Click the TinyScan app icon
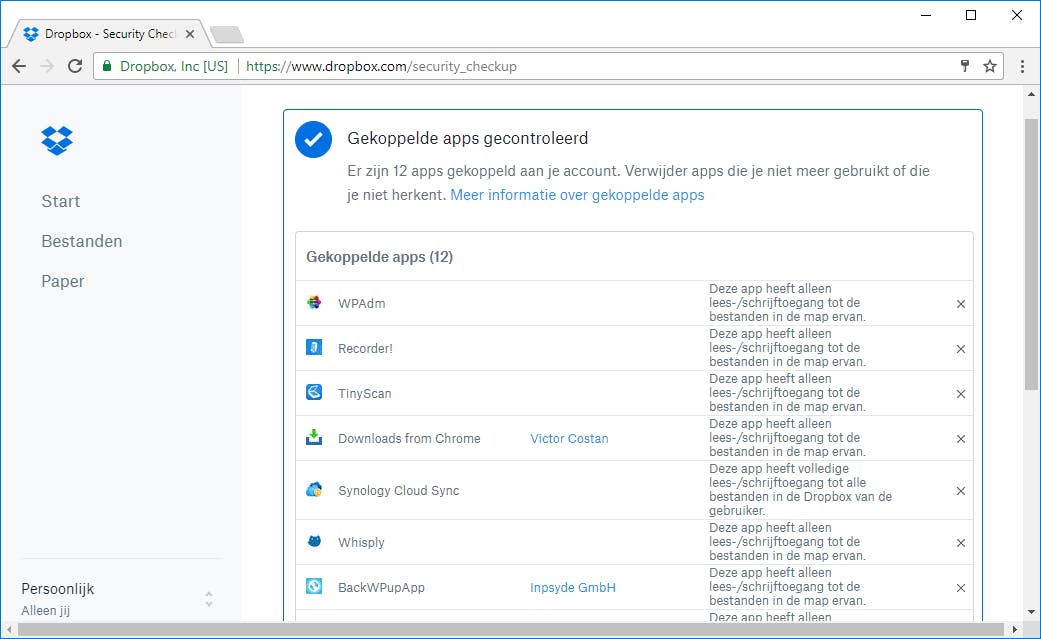This screenshot has width=1041, height=639. (x=314, y=393)
